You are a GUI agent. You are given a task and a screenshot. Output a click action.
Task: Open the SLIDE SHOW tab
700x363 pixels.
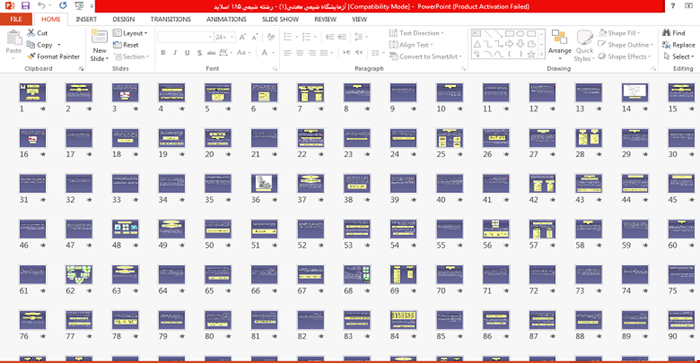tap(280, 19)
